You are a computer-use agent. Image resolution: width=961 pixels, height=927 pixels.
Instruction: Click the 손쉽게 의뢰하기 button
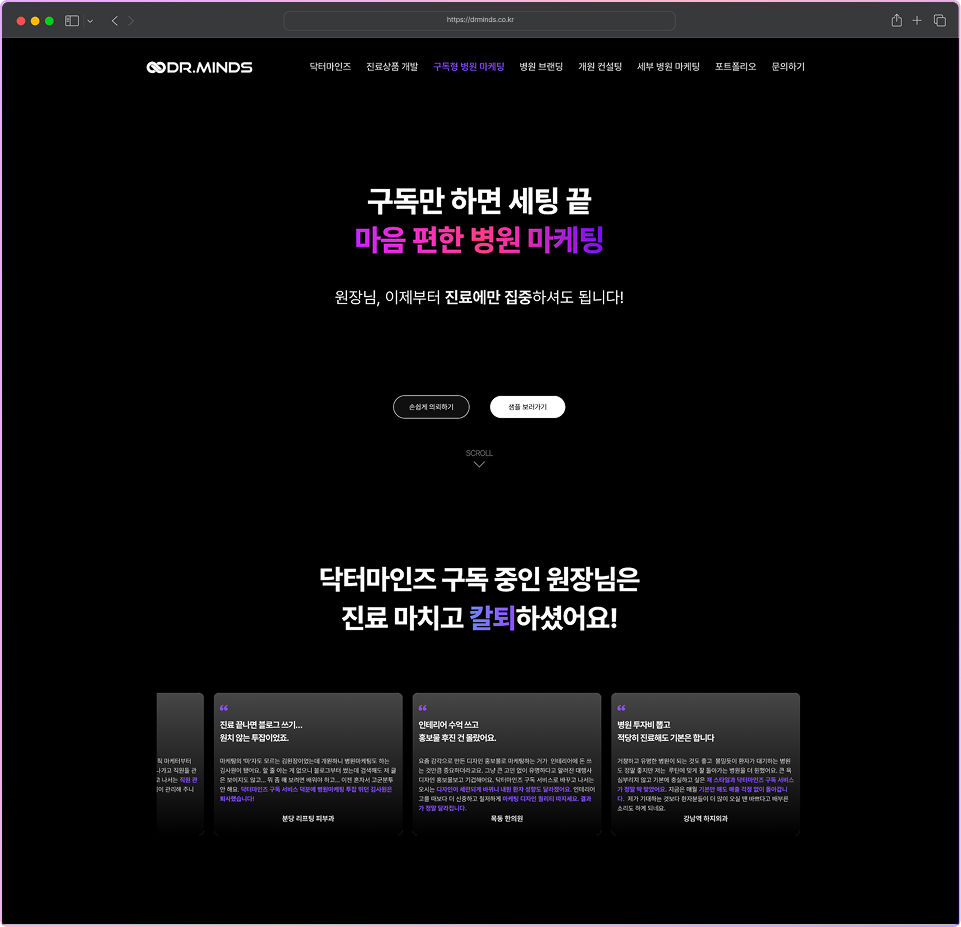pos(431,407)
